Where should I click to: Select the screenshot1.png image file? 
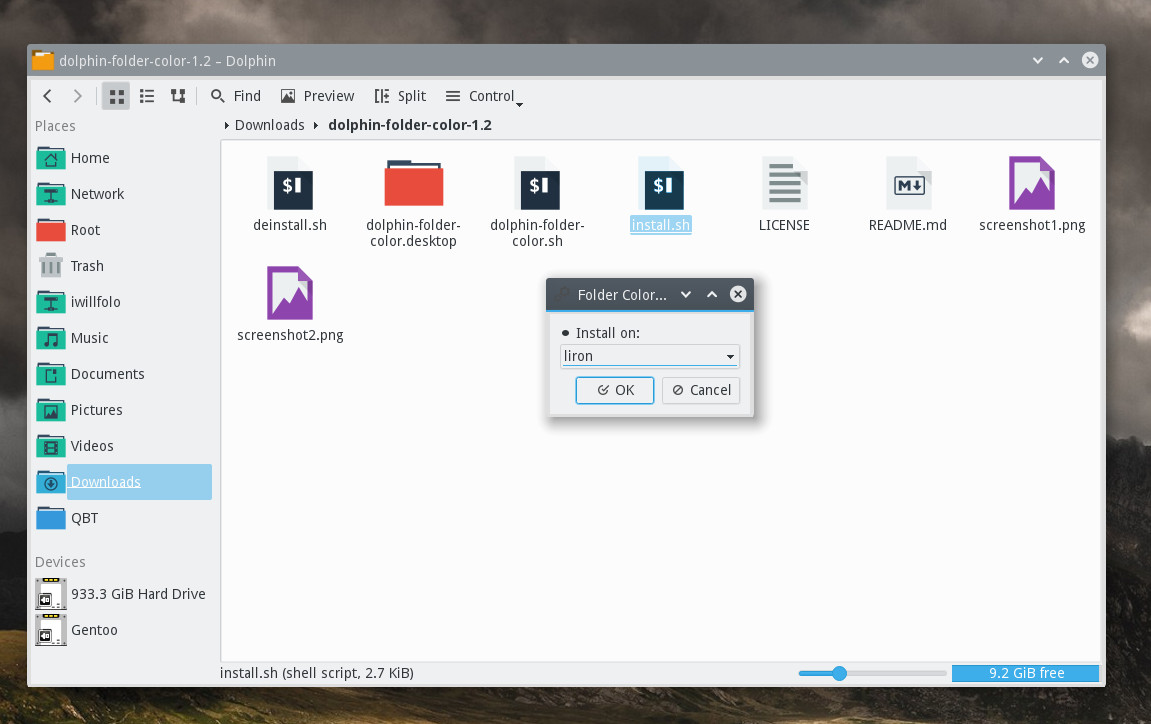click(1032, 195)
